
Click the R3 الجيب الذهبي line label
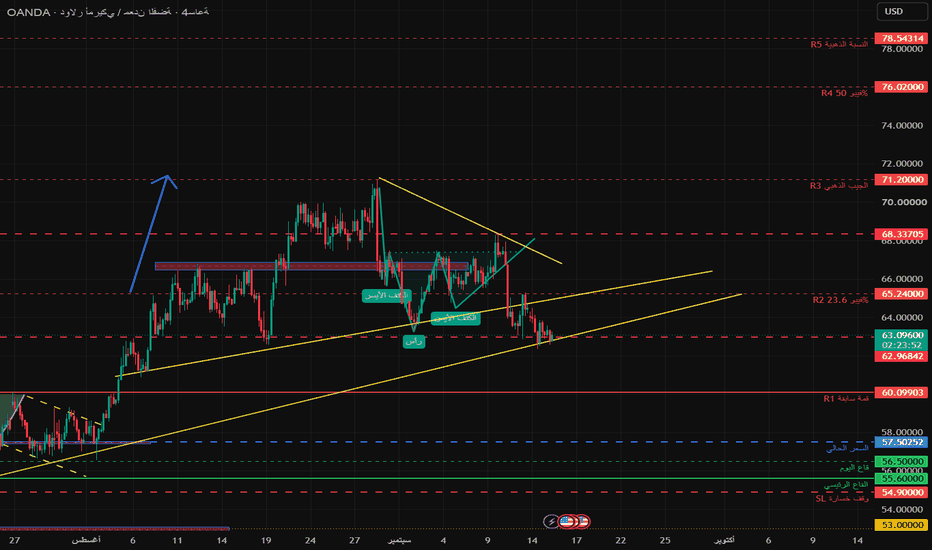point(839,186)
